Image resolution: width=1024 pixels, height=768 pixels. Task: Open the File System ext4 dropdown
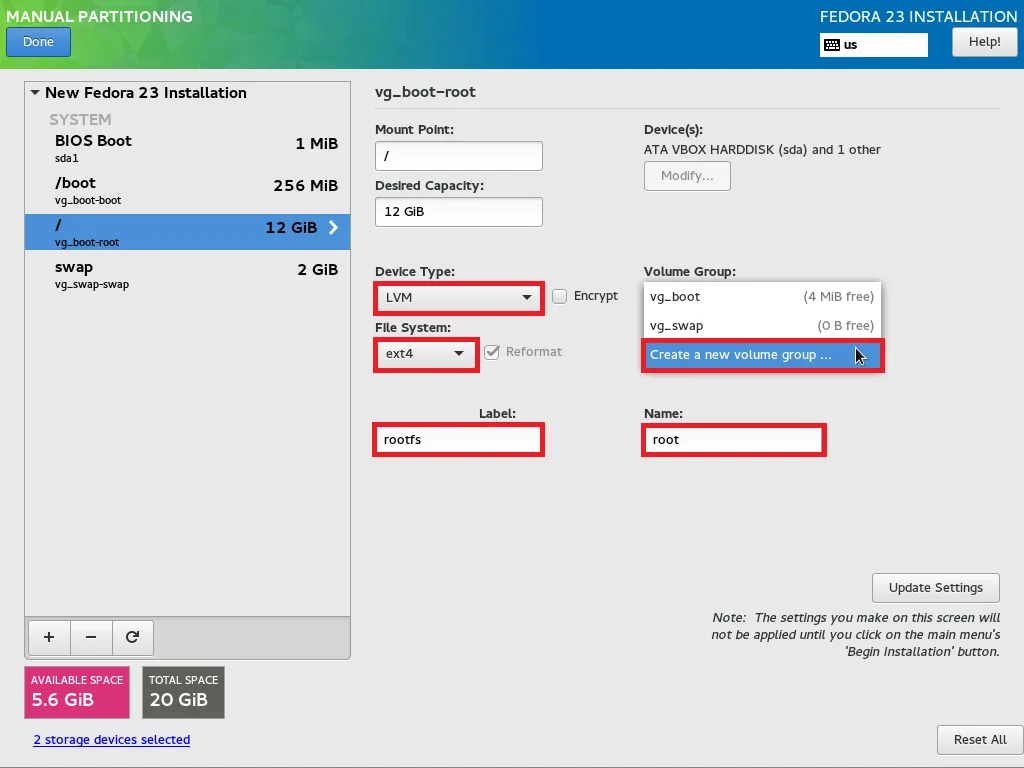click(426, 354)
